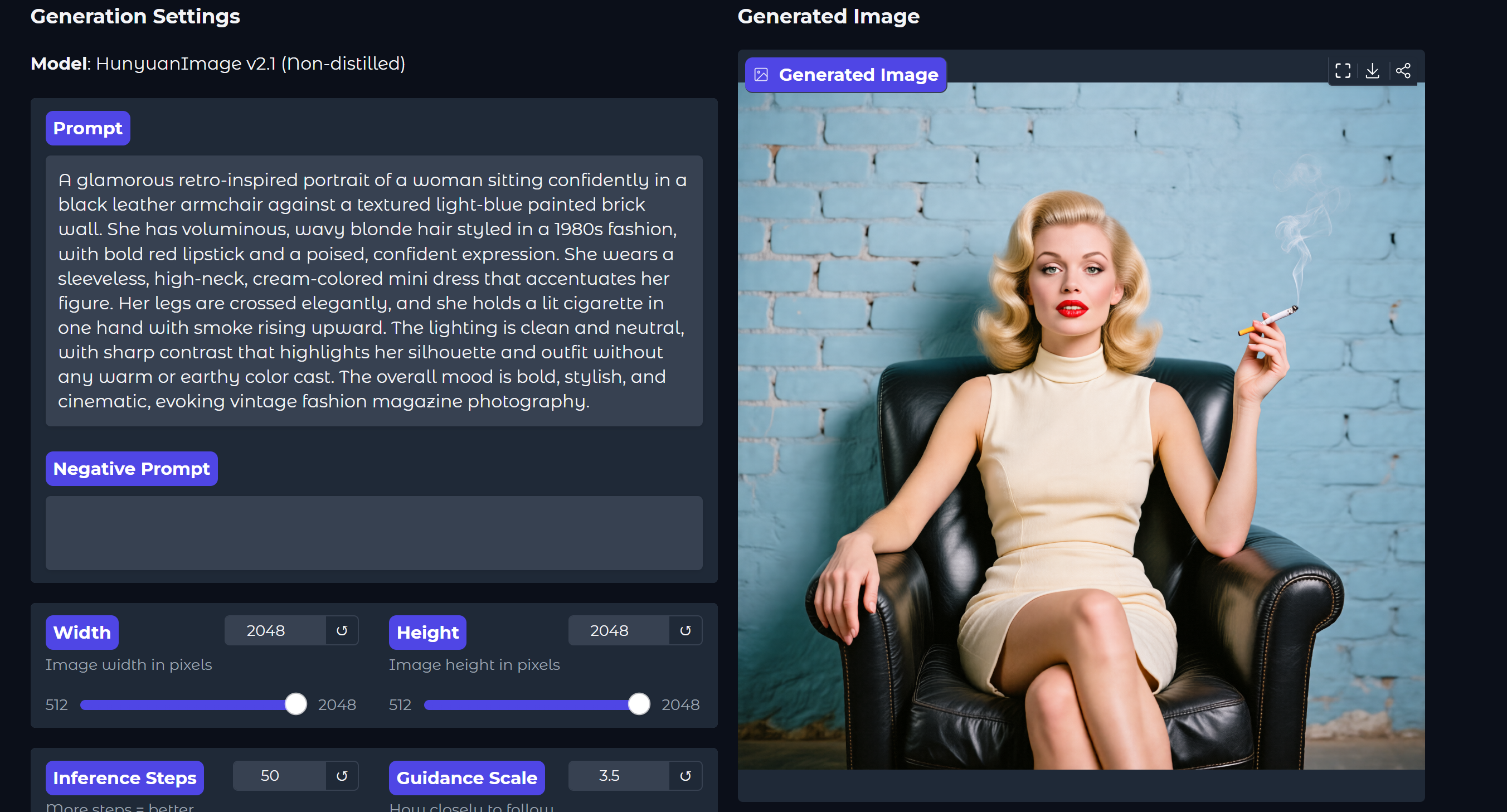Click the Negative Prompt label
Viewport: 1507px width, 812px height.
(x=132, y=469)
